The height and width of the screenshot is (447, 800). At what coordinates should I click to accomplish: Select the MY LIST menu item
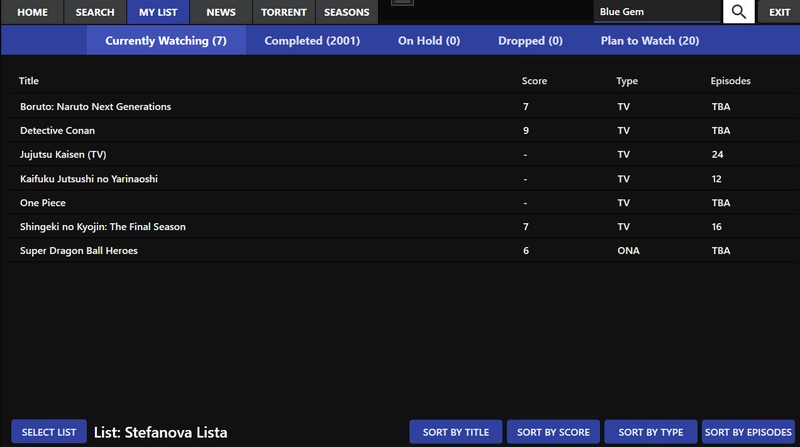tap(158, 12)
